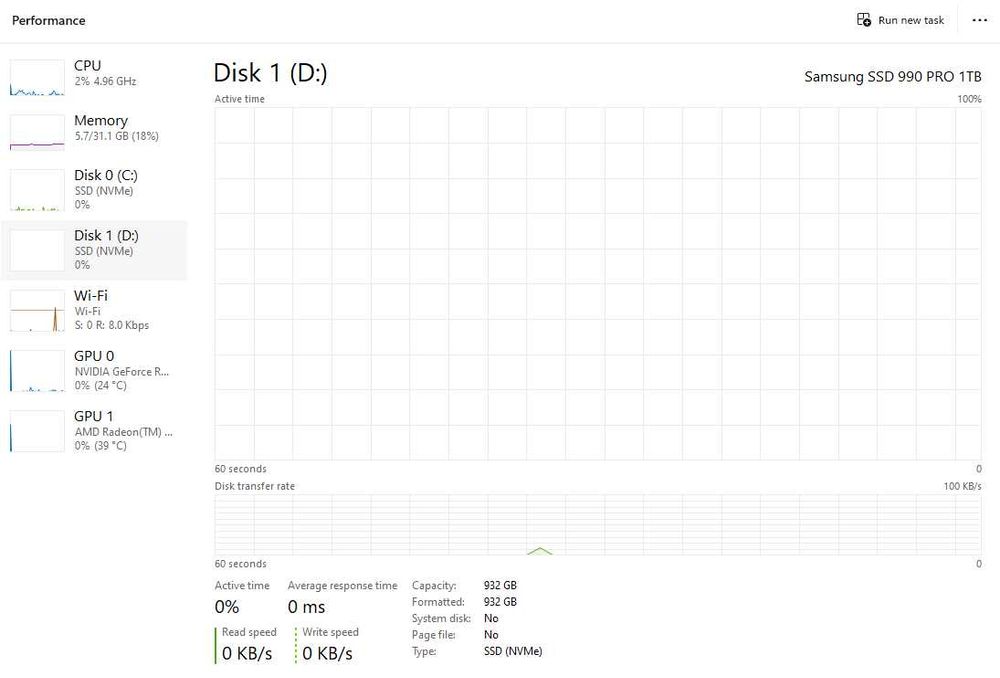Image resolution: width=1000 pixels, height=678 pixels.
Task: Click the 100% scale label
Action: [x=969, y=99]
